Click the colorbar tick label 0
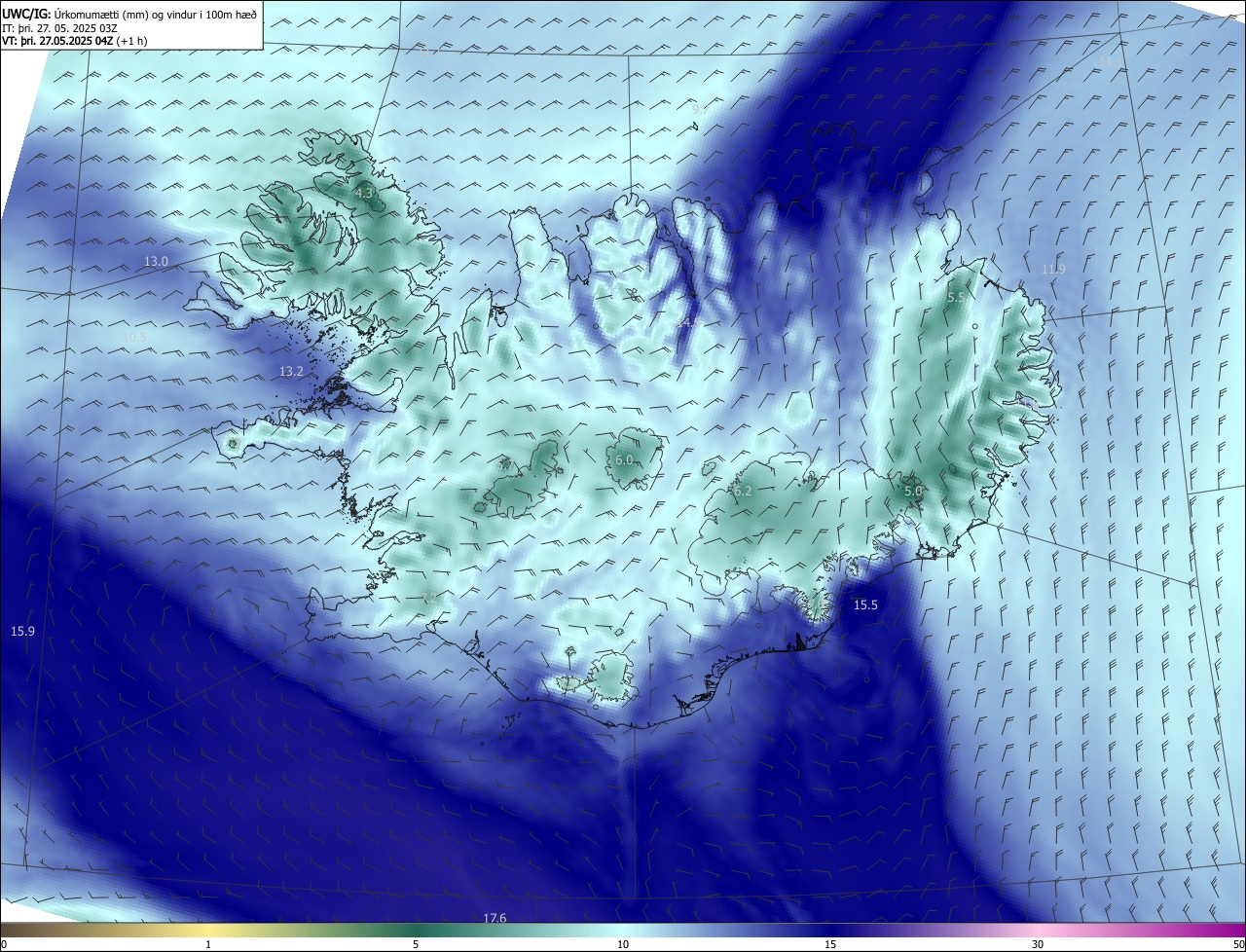The height and width of the screenshot is (952, 1246). pos(3,944)
